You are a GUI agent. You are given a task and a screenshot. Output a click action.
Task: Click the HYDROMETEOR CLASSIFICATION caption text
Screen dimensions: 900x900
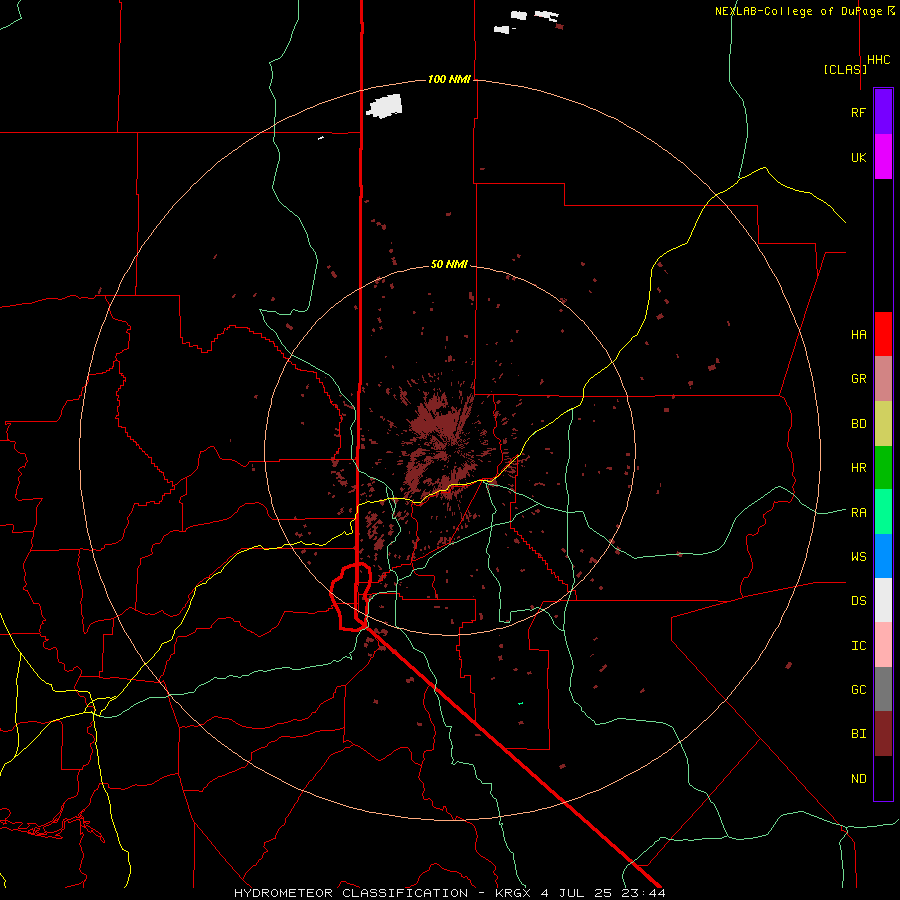(x=351, y=893)
